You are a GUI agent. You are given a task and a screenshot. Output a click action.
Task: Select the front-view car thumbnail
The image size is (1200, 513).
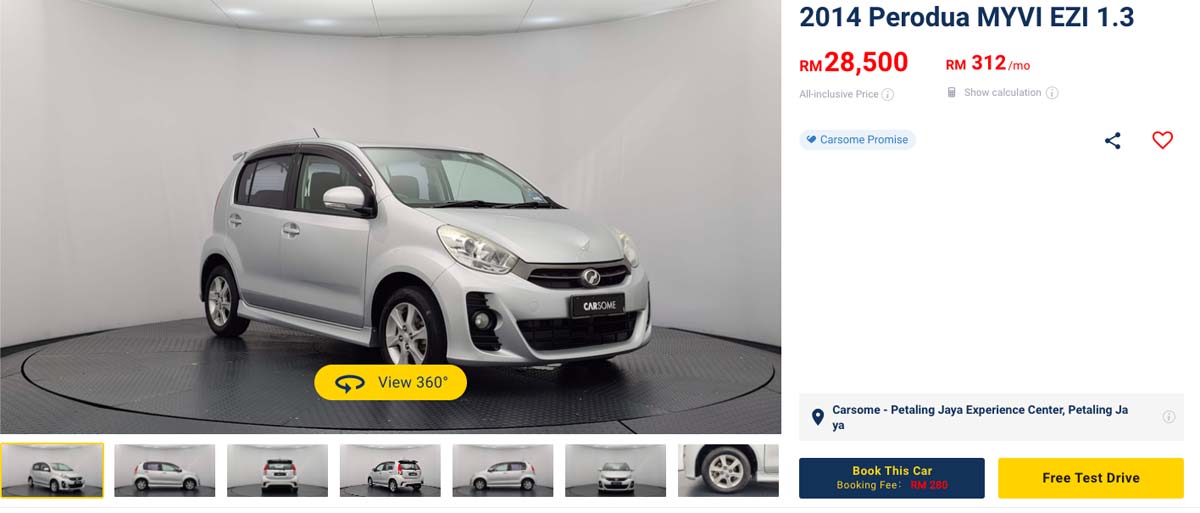tap(616, 470)
